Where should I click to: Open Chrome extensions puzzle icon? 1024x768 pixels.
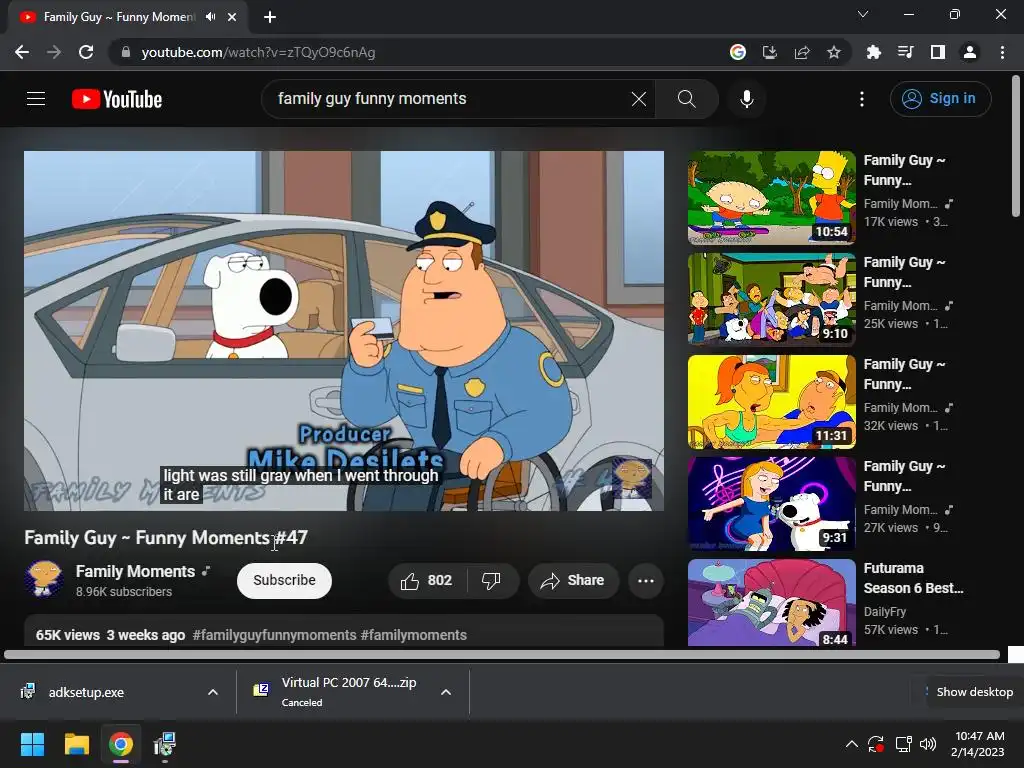[873, 52]
